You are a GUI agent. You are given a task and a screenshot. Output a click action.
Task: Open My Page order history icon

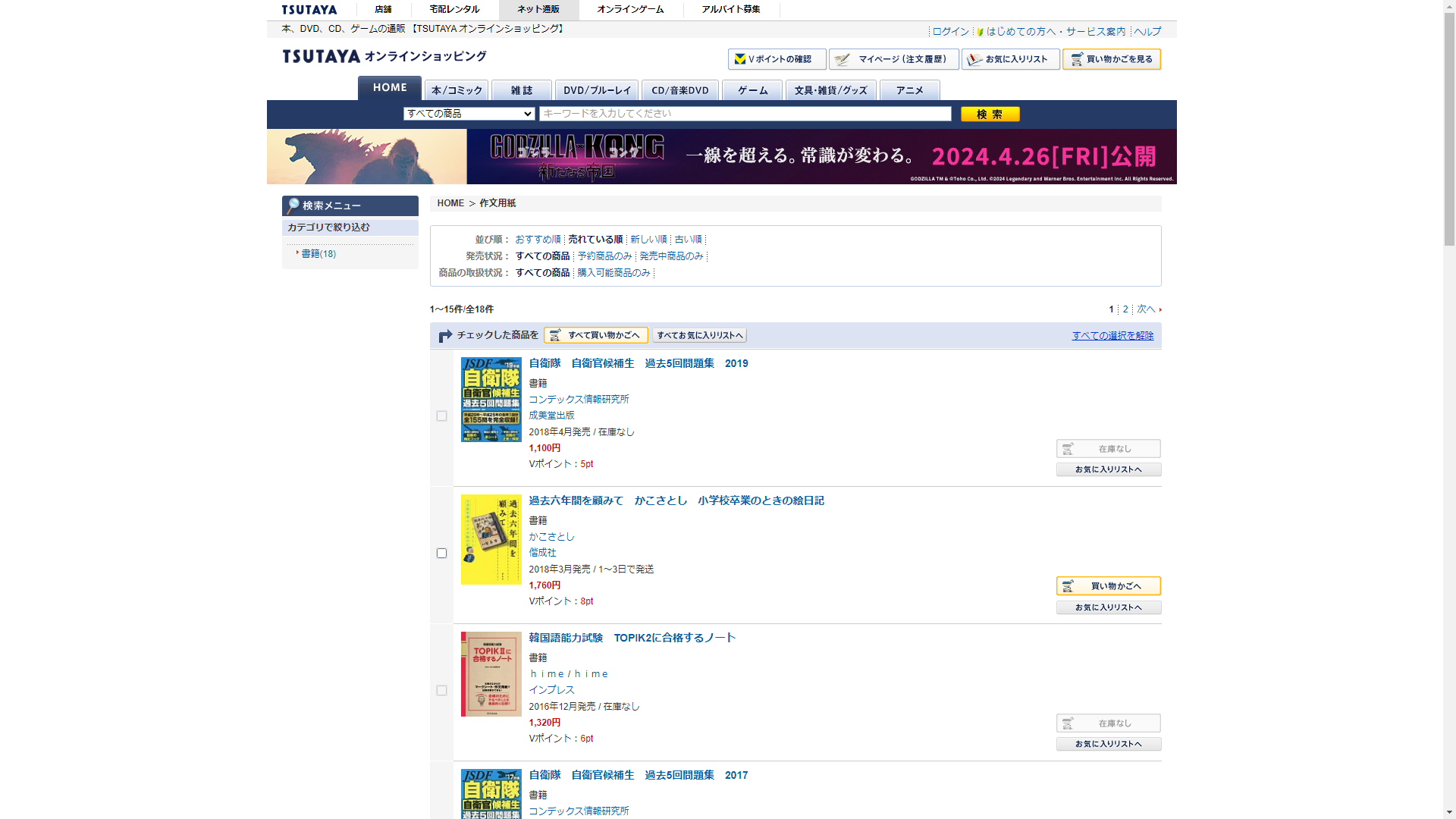coord(843,59)
